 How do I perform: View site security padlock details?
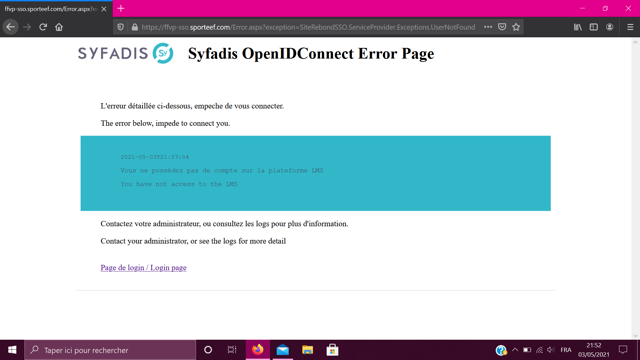[x=135, y=27]
